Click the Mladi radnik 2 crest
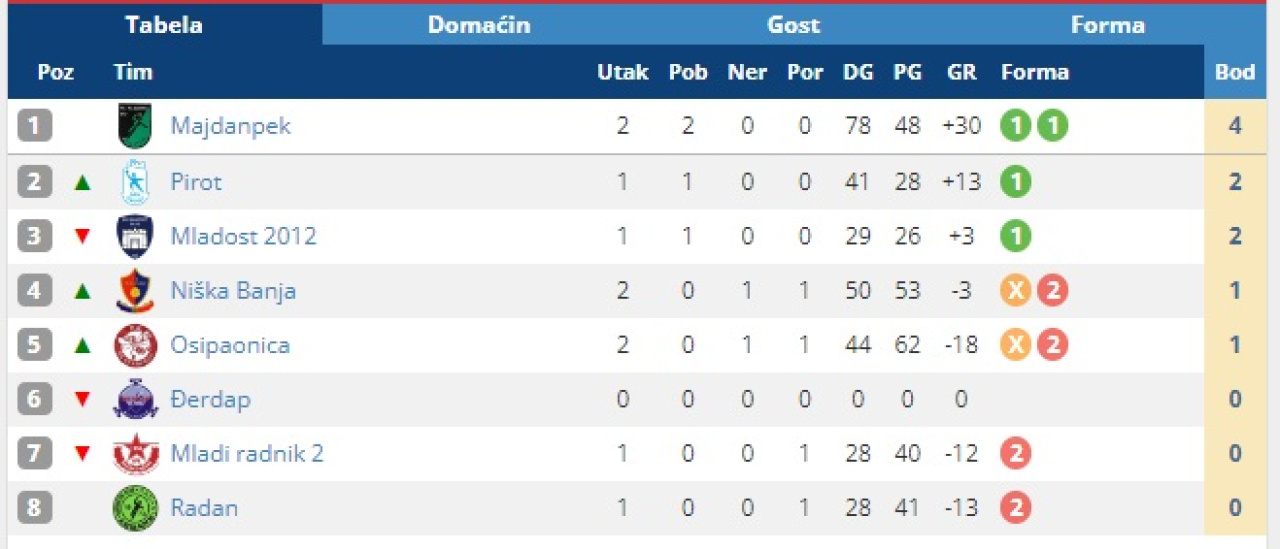Viewport: 1280px width, 549px height. [x=135, y=454]
